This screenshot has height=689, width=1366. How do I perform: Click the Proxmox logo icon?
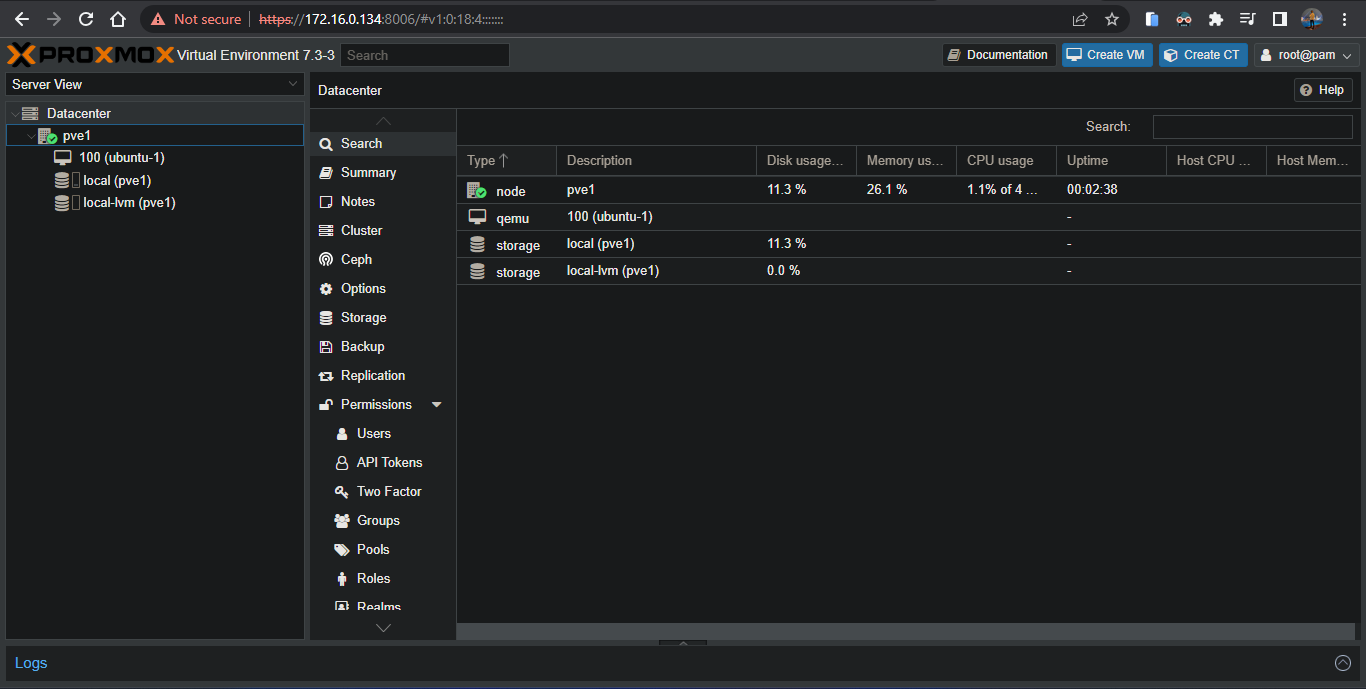coord(90,55)
